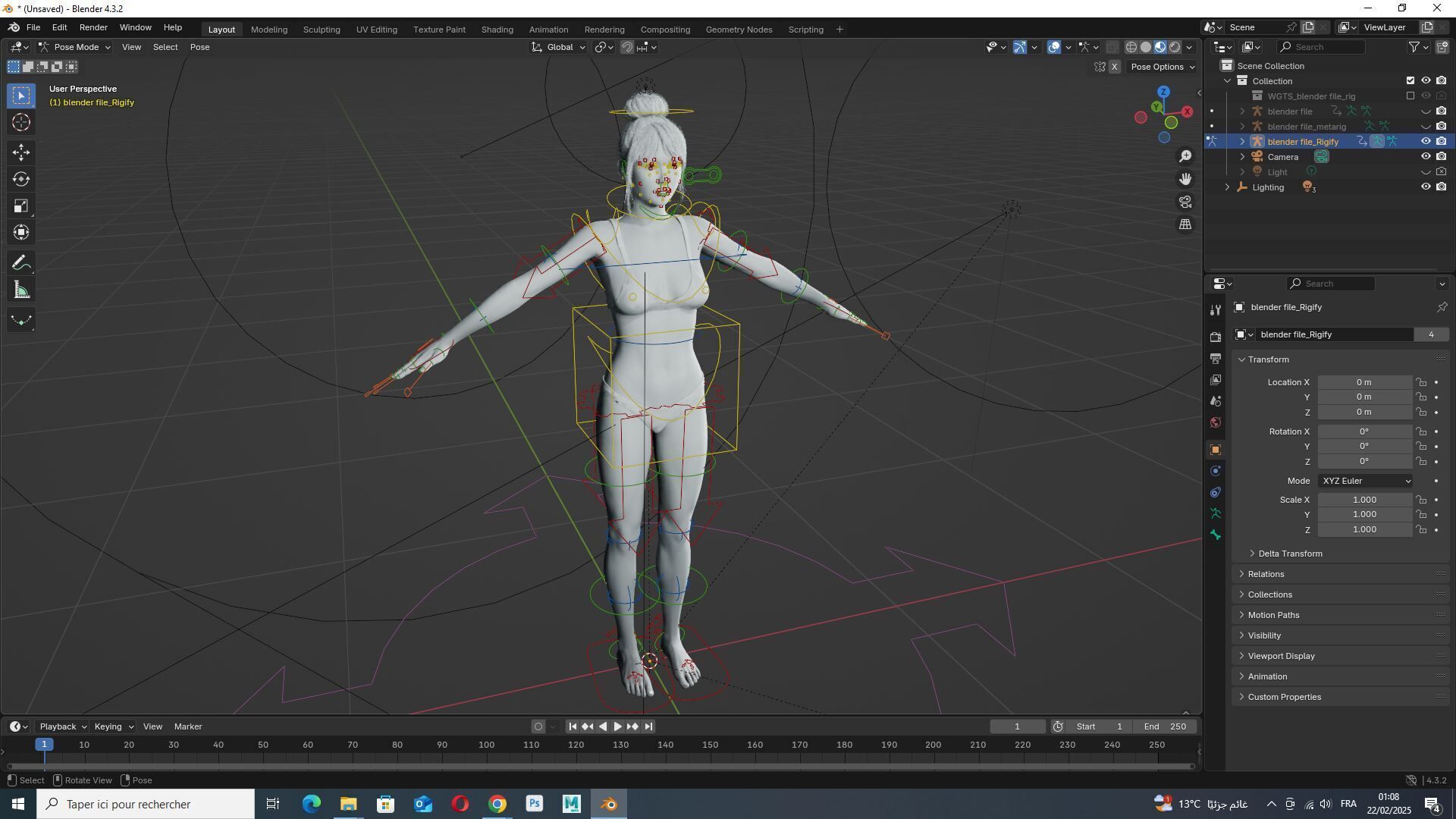
Task: Open the Pose menu in viewport header
Action: [x=199, y=47]
